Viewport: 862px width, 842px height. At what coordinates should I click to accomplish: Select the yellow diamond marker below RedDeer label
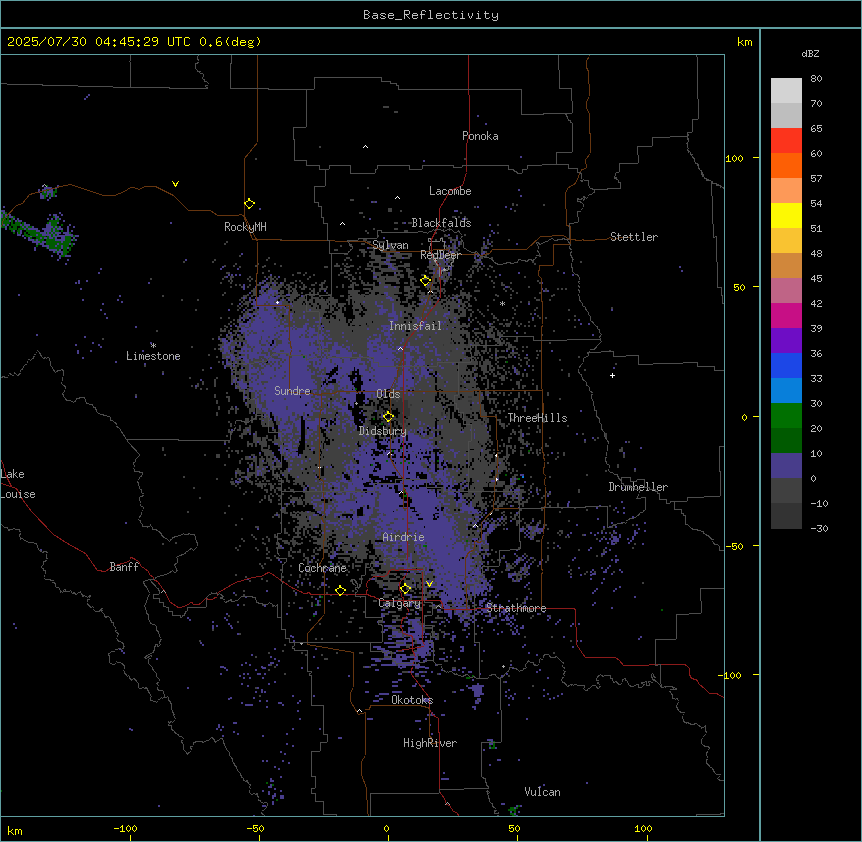(x=426, y=281)
